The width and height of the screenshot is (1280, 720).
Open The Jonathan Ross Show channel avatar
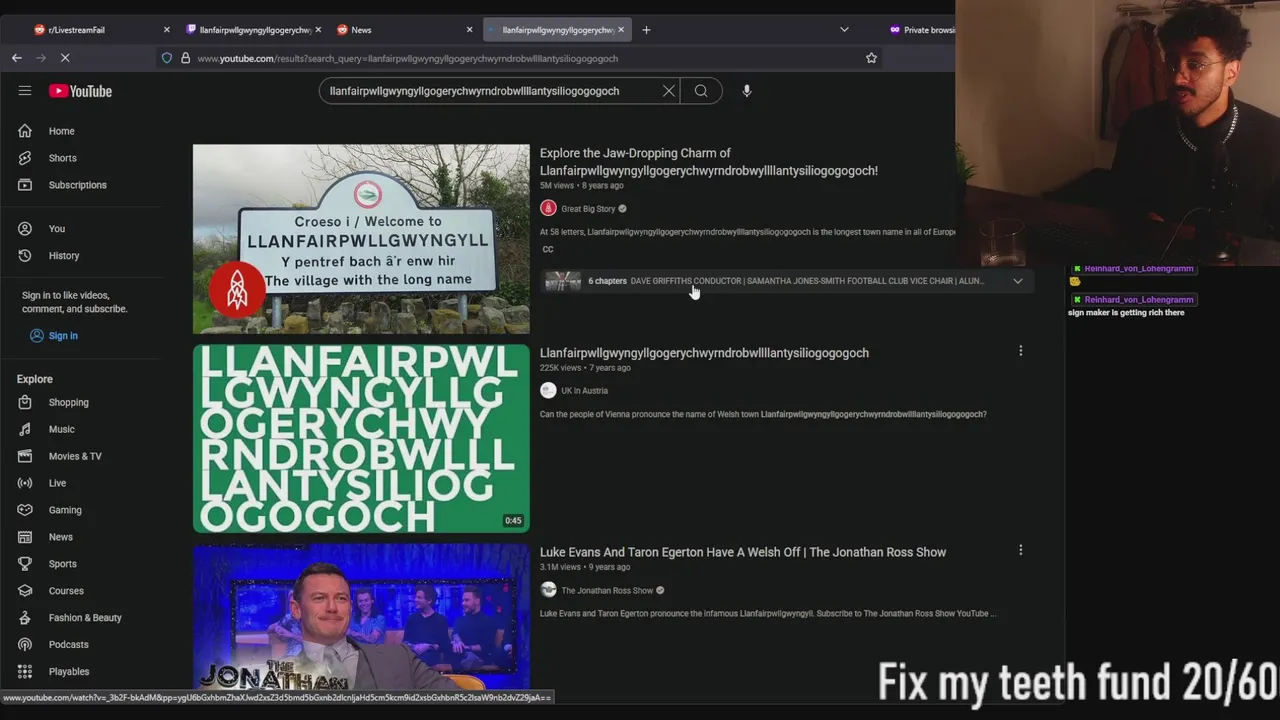(x=548, y=590)
